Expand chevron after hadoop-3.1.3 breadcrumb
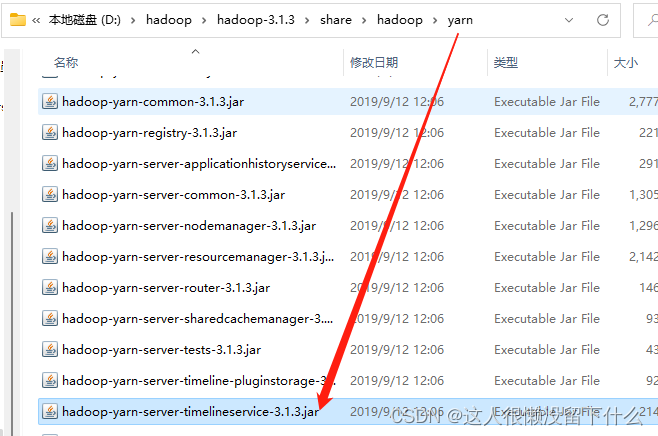Viewport: 658px width, 436px height. [307, 20]
